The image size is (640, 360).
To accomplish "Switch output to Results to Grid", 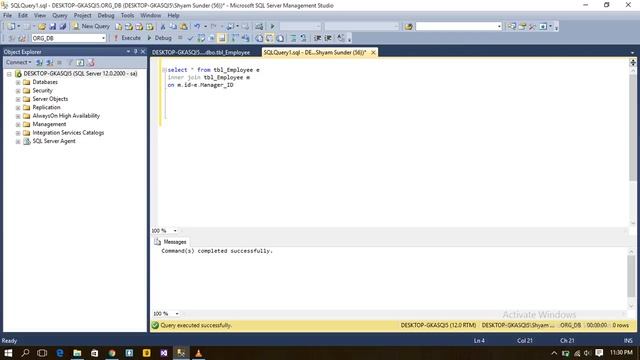I will [x=269, y=38].
